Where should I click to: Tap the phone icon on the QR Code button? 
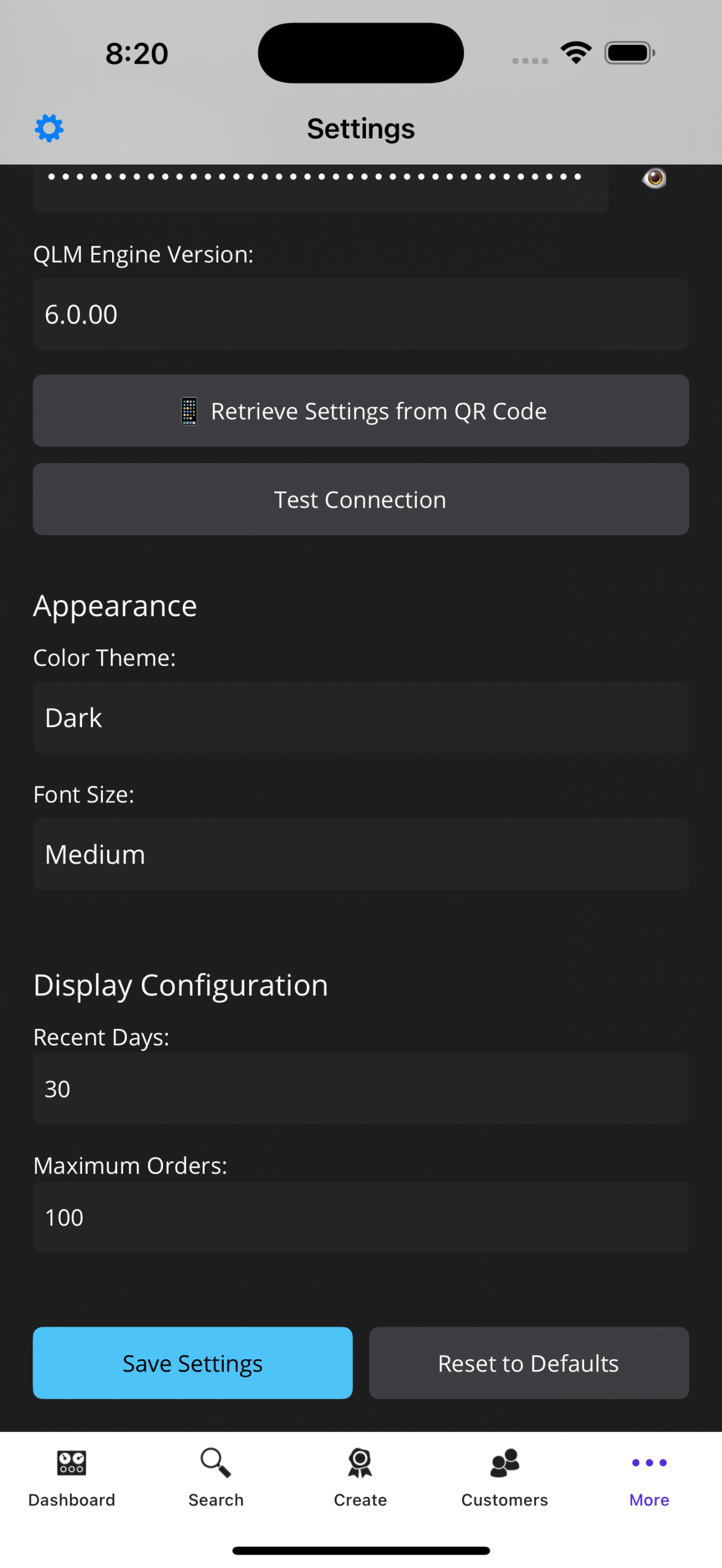coord(189,412)
